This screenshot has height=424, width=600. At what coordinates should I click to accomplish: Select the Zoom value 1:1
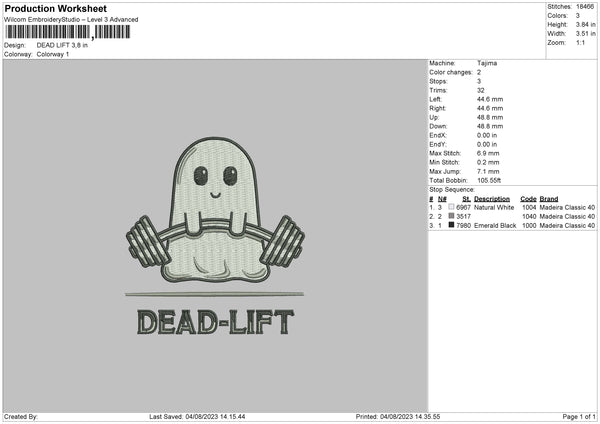[x=579, y=43]
